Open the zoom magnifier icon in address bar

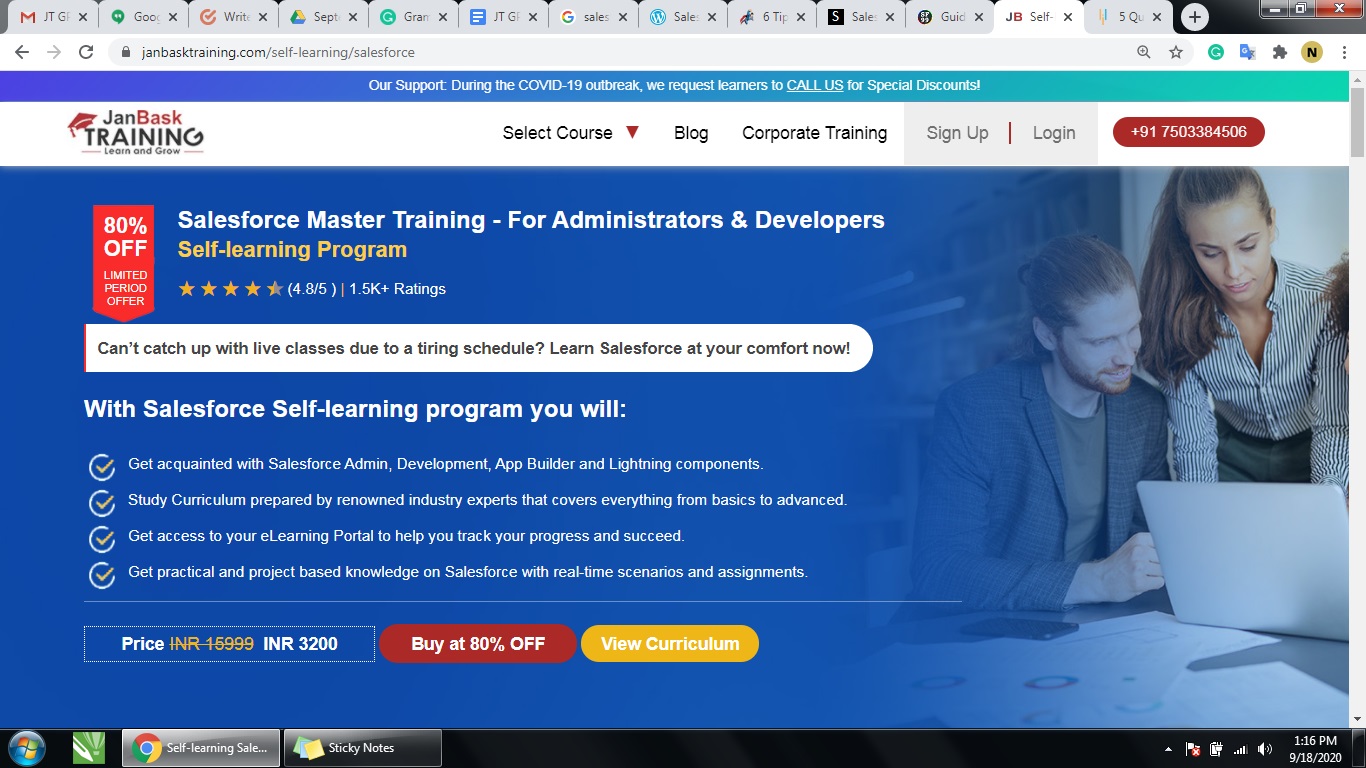[1144, 52]
